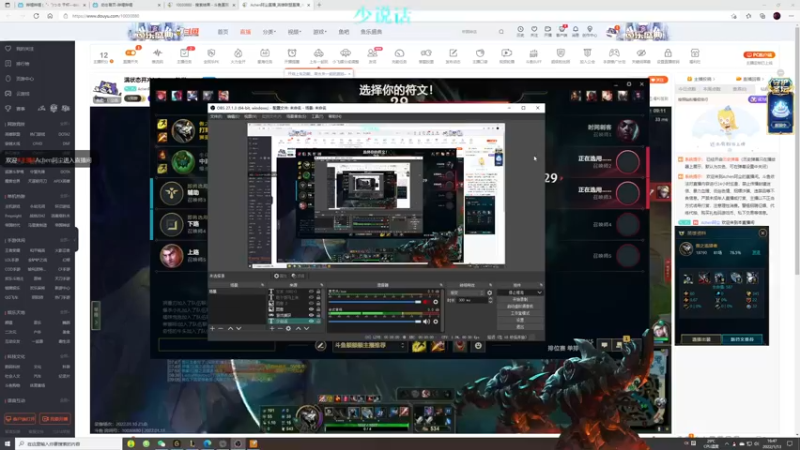Open the 帮助 menu in OBS menu bar
Image resolution: width=800 pixels, height=450 pixels.
tap(335, 116)
